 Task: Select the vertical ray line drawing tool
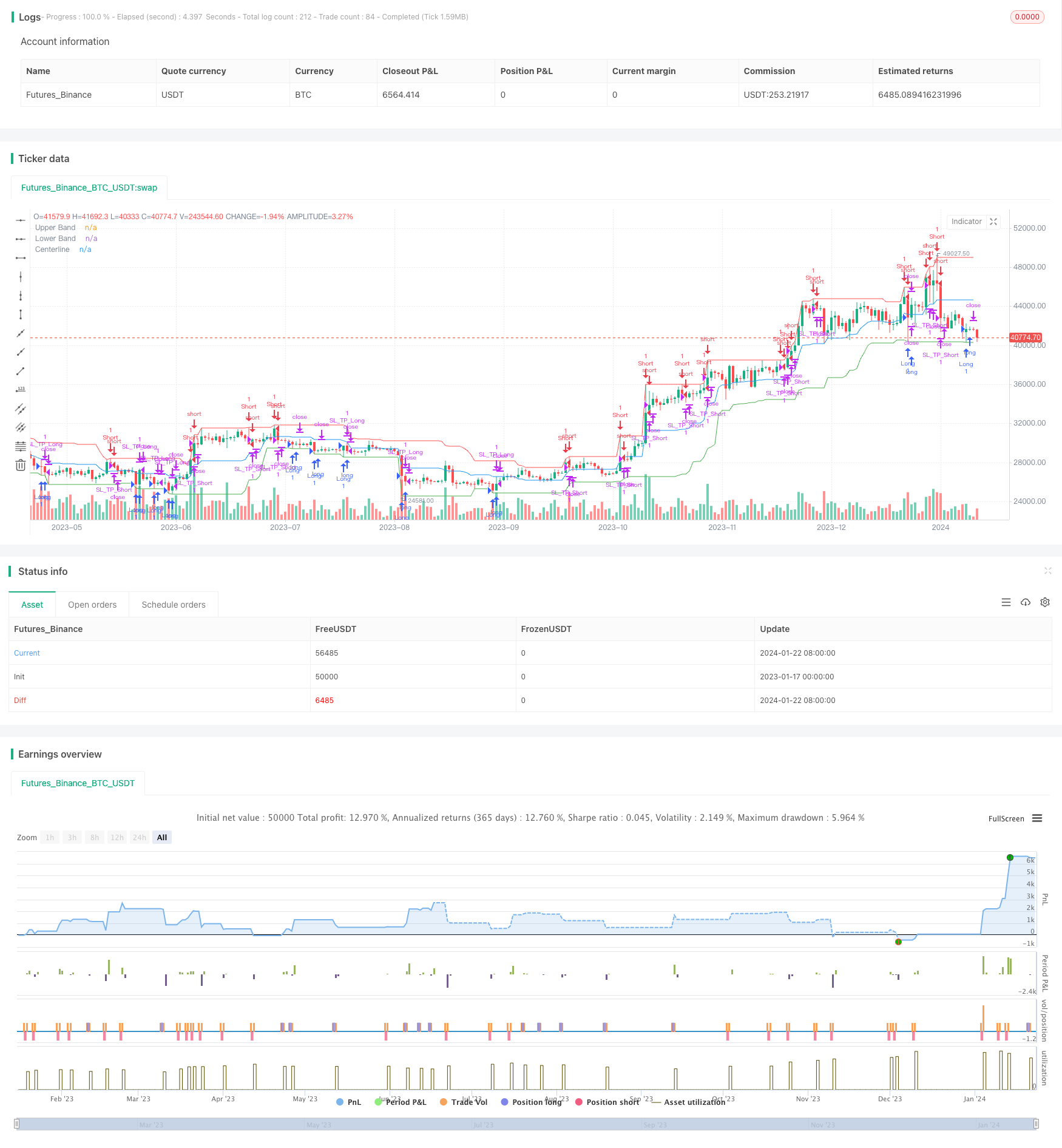[21, 296]
